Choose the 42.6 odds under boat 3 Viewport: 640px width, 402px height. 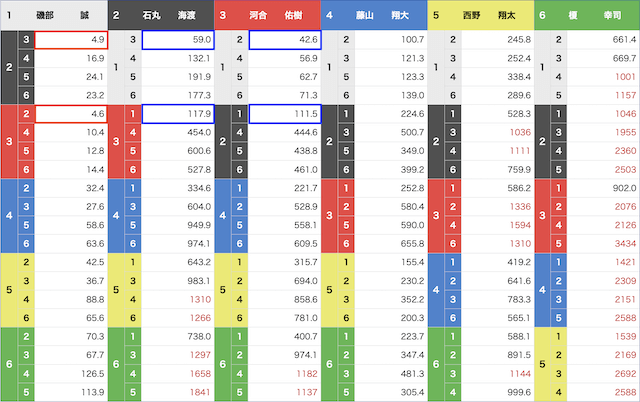284,40
